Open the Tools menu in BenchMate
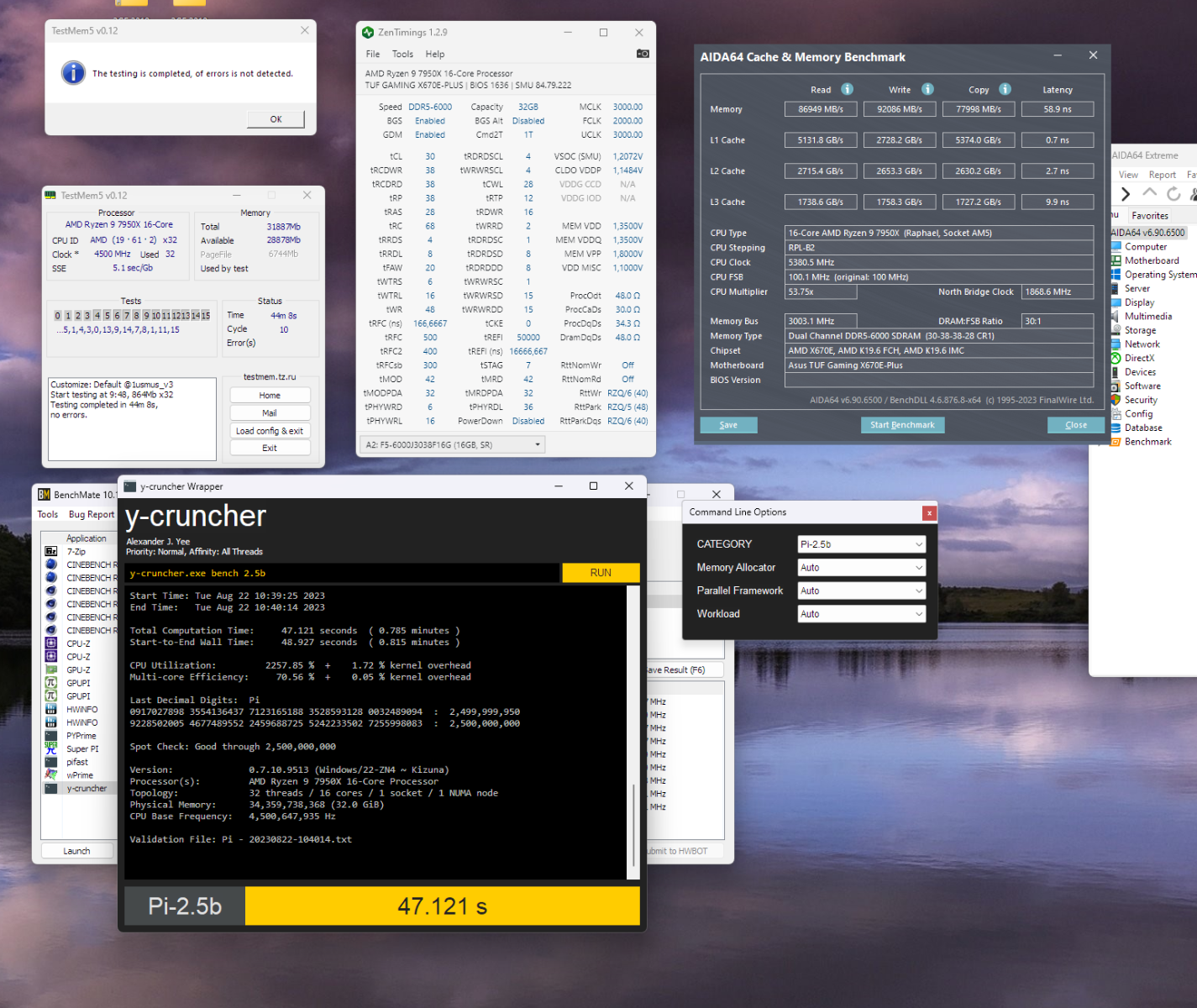 point(48,514)
